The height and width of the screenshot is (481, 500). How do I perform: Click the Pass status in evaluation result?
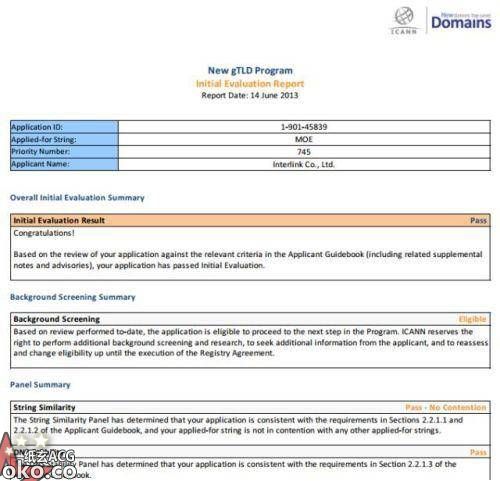click(478, 220)
